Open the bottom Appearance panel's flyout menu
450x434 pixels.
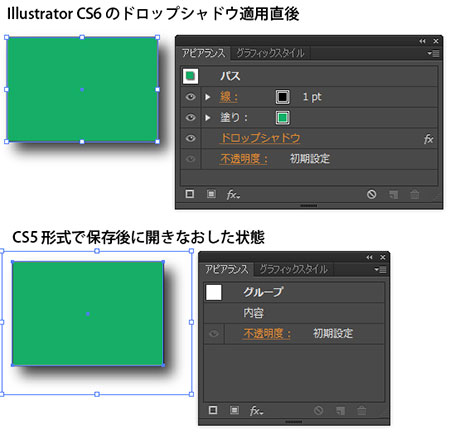tap(380, 269)
